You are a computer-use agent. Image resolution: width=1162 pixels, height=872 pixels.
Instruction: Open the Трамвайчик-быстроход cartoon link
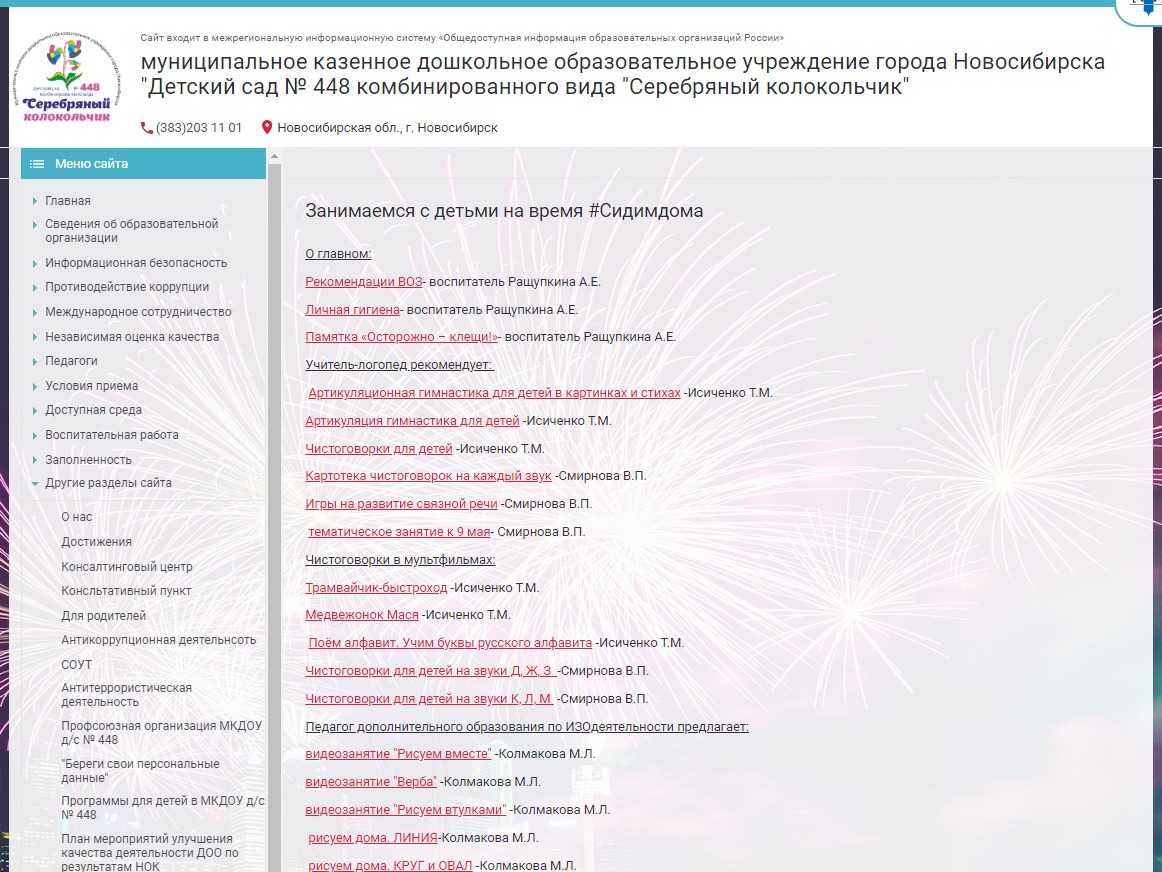coord(376,588)
